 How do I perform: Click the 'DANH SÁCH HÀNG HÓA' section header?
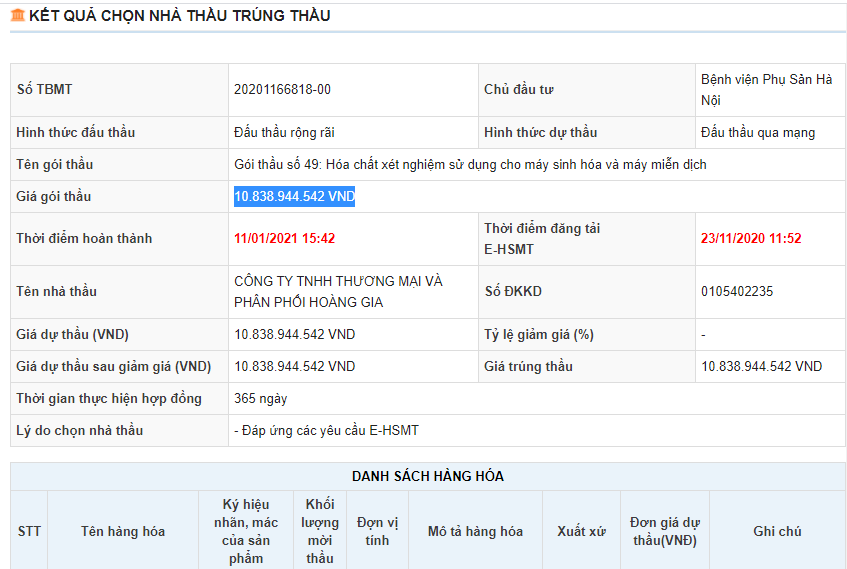tap(428, 476)
